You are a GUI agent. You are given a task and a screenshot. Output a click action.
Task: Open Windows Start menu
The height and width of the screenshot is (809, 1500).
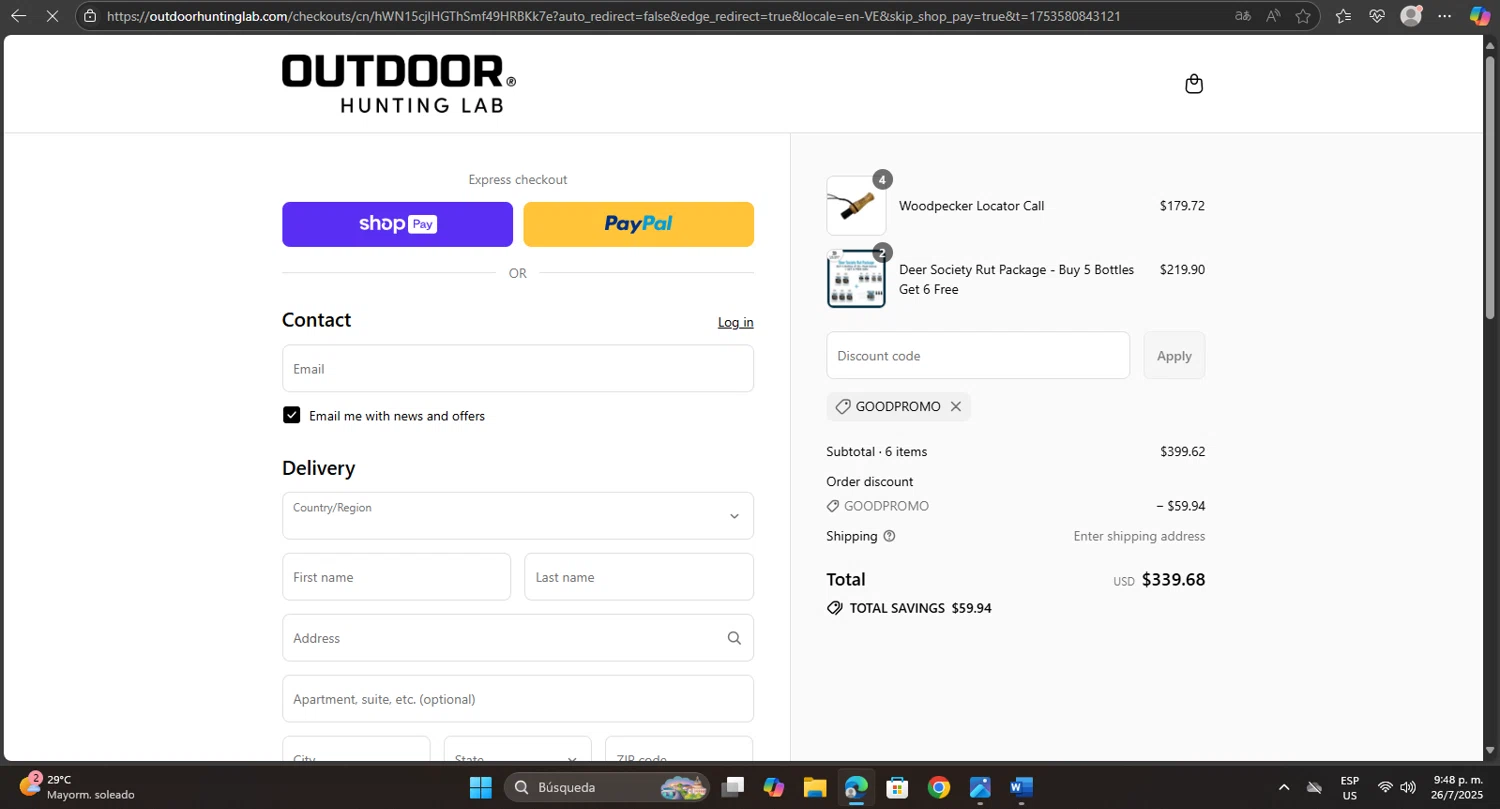(481, 788)
